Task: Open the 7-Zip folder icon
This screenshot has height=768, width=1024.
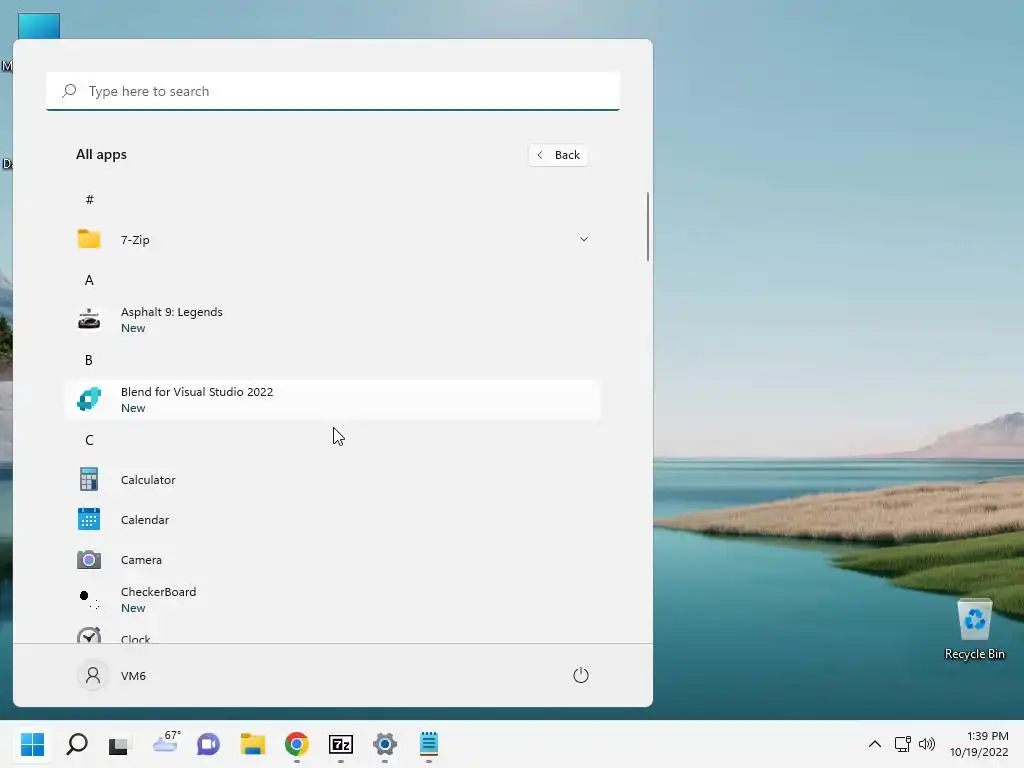Action: 89,239
